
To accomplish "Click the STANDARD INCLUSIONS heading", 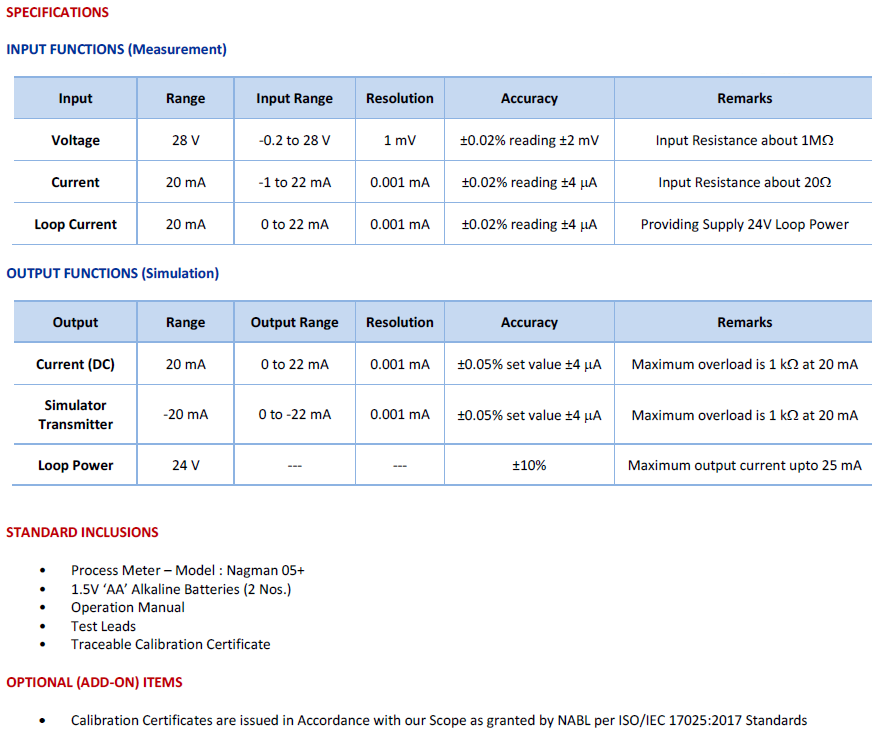I will (x=82, y=533).
